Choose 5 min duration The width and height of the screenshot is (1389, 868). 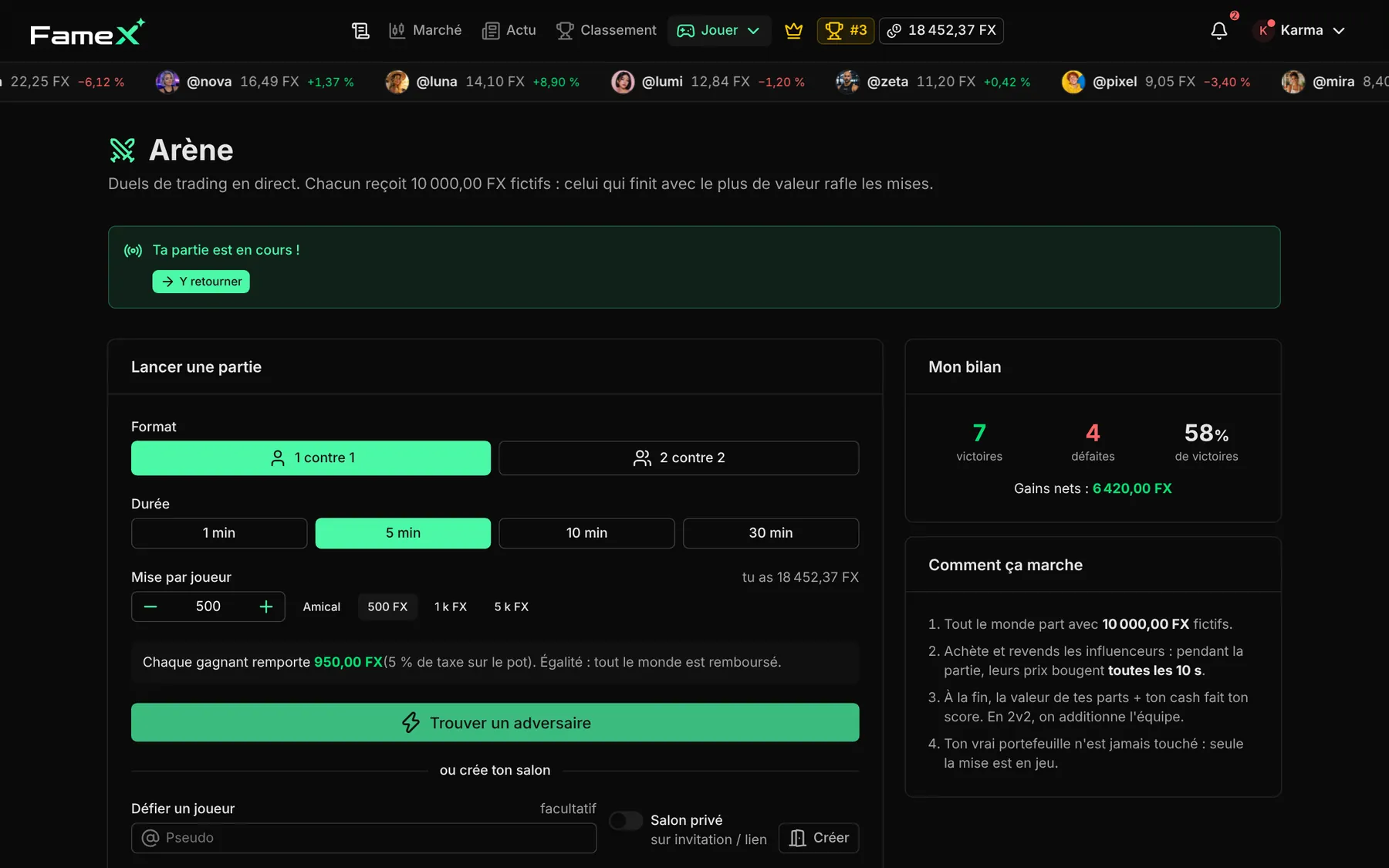[403, 533]
